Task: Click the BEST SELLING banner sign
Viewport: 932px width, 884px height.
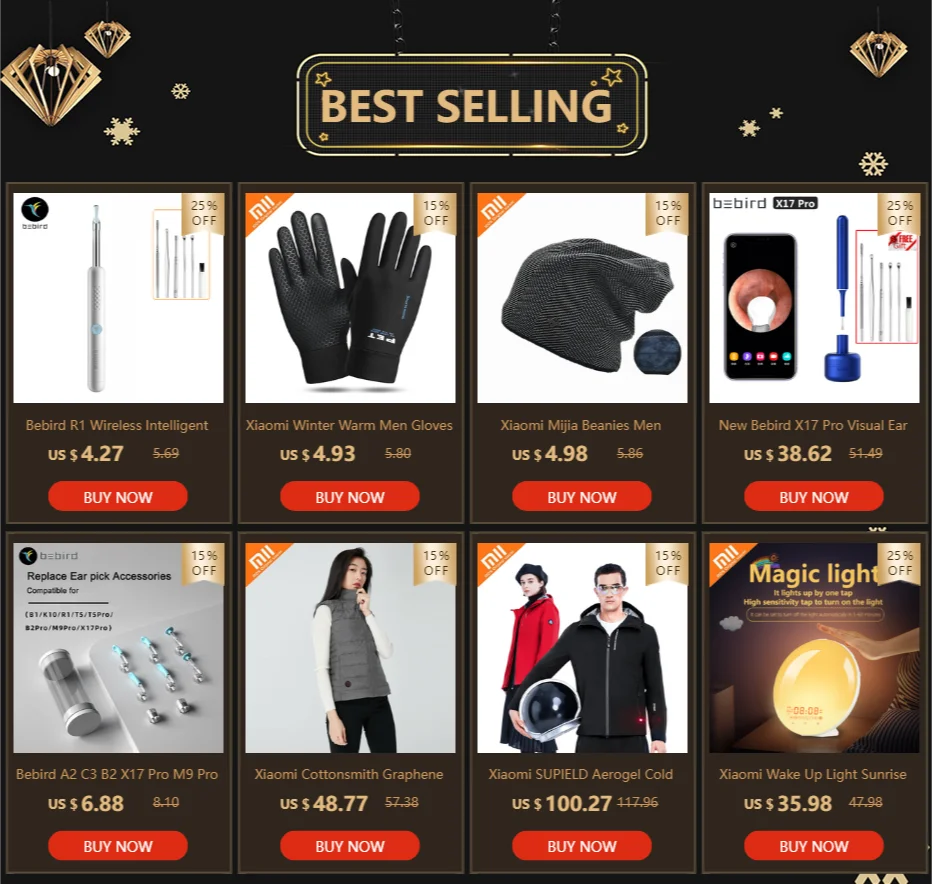Action: pyautogui.click(x=471, y=105)
